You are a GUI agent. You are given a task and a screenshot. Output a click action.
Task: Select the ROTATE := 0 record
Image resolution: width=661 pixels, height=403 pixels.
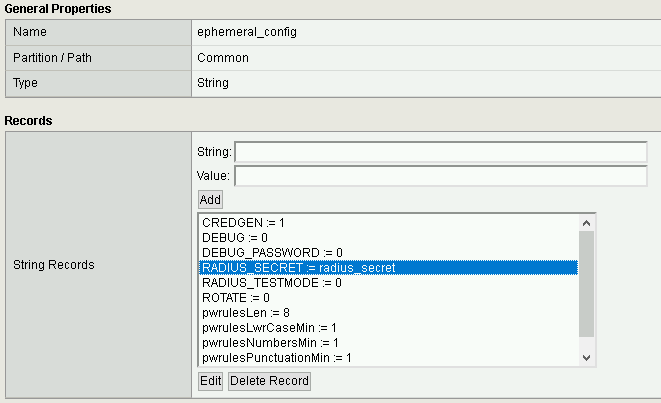point(388,298)
